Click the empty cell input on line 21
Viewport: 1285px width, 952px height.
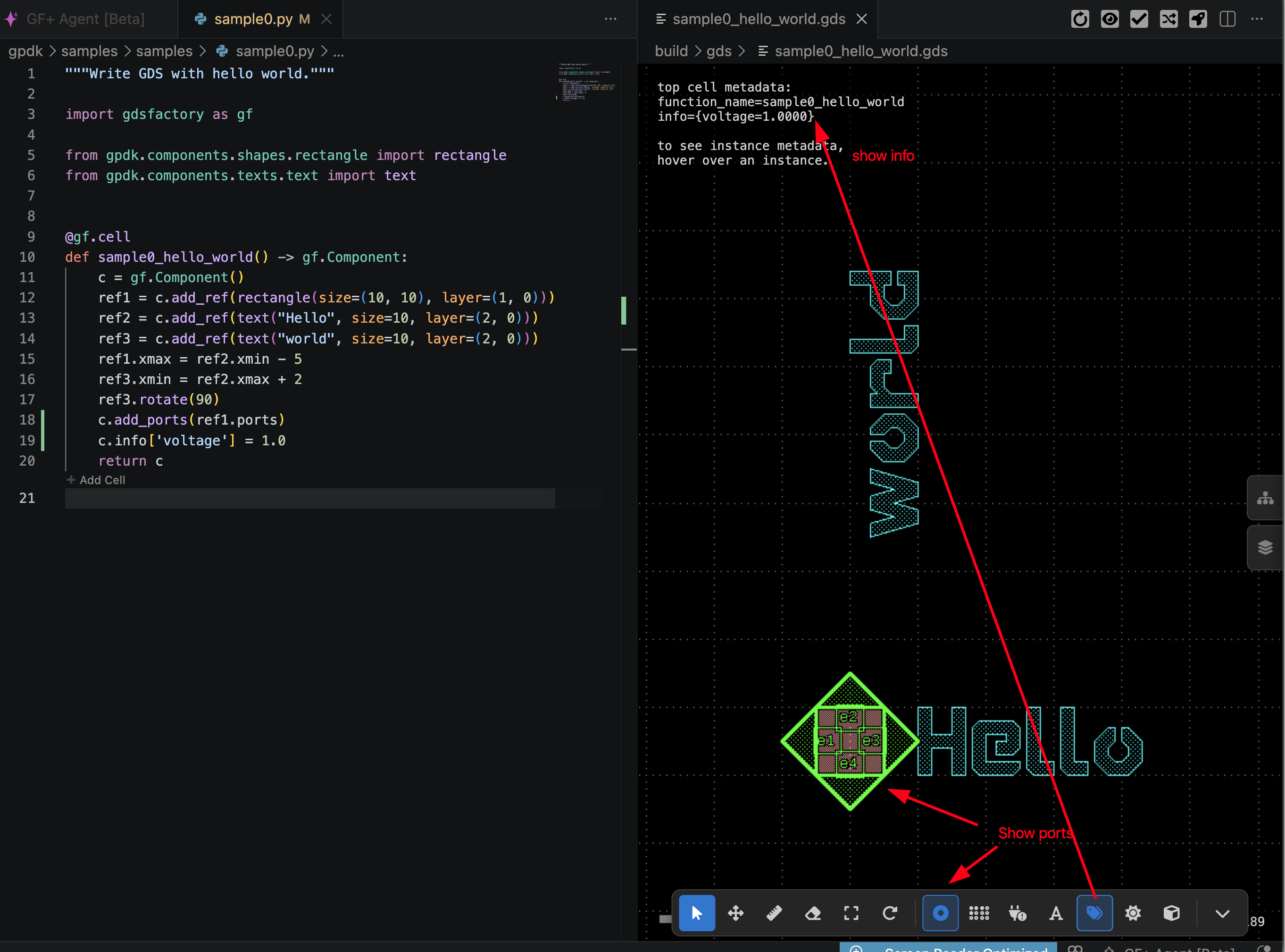coord(310,499)
